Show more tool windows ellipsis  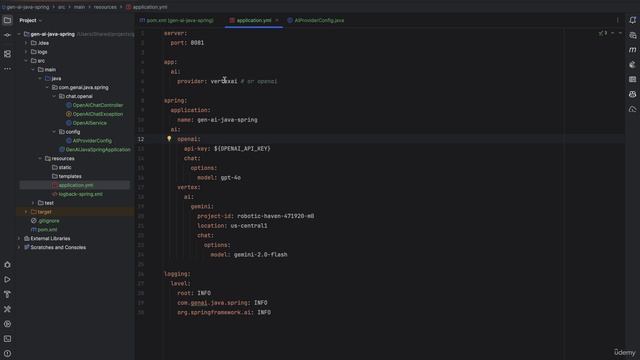[x=7, y=69]
